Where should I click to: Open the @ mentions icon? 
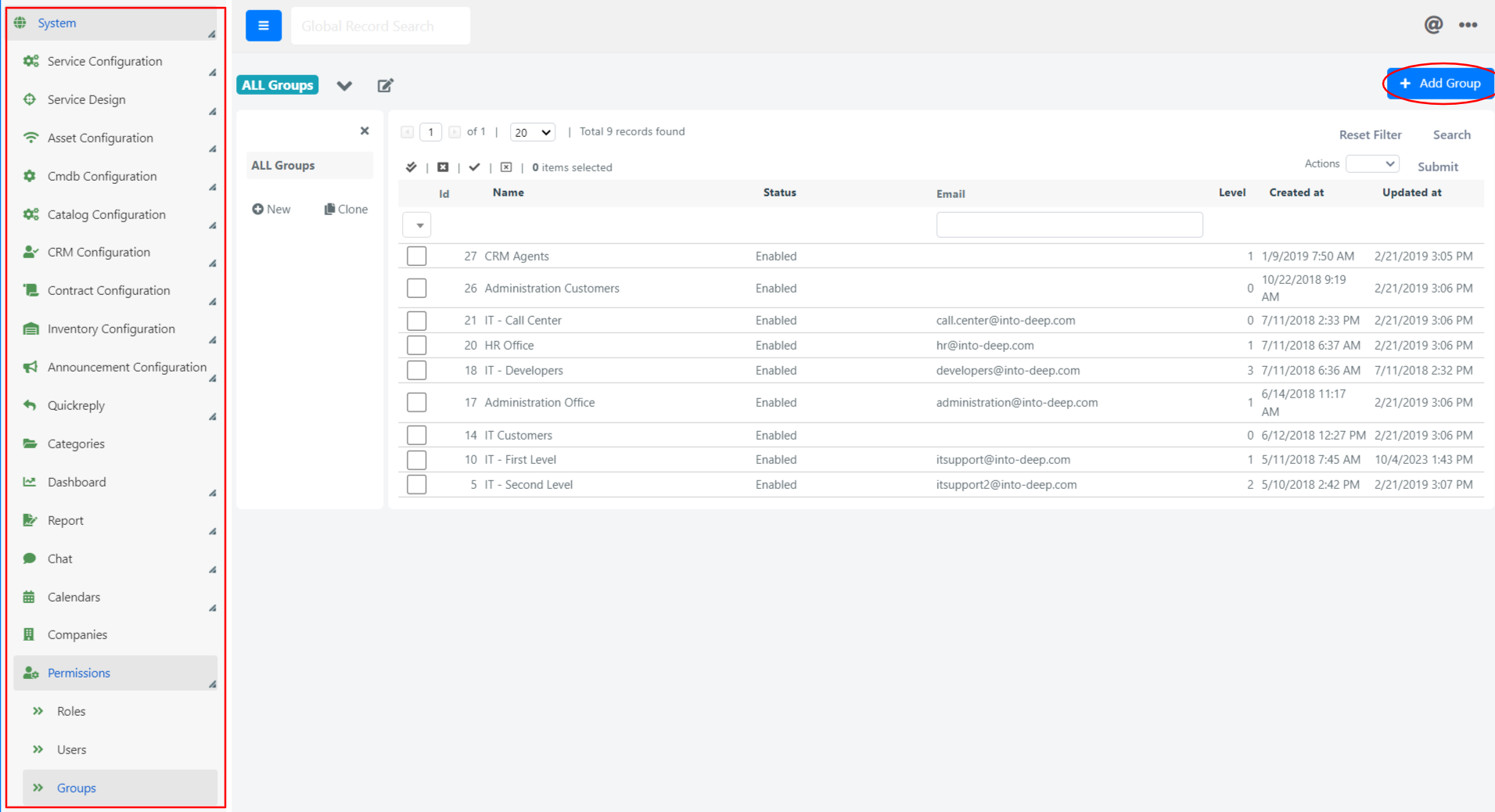[x=1433, y=25]
